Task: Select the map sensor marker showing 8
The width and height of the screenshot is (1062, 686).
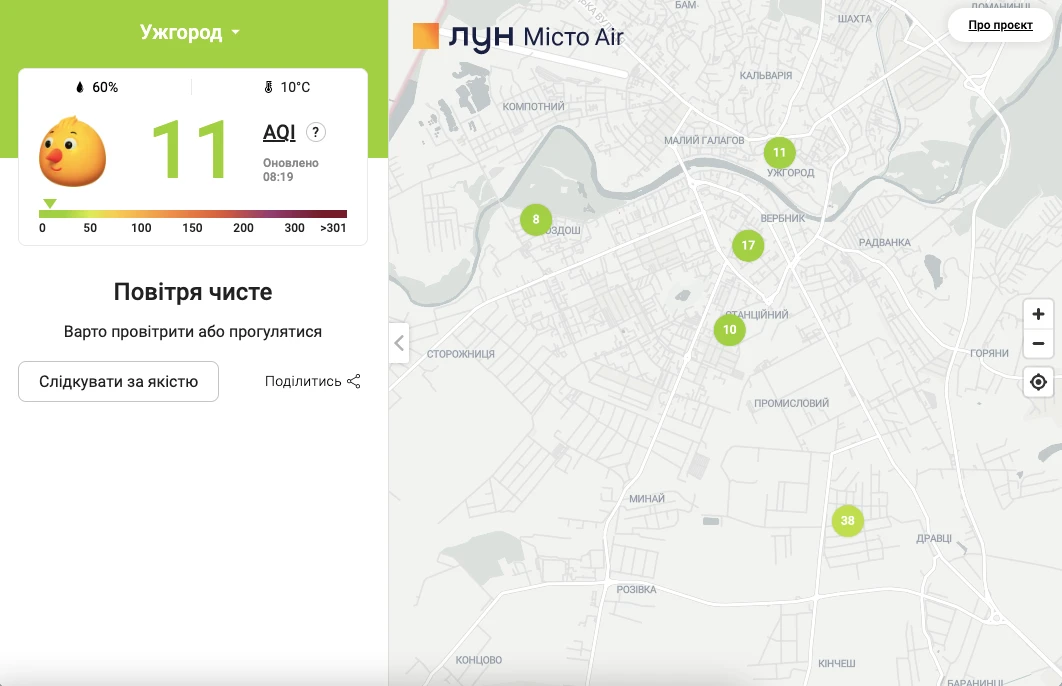Action: [x=536, y=219]
